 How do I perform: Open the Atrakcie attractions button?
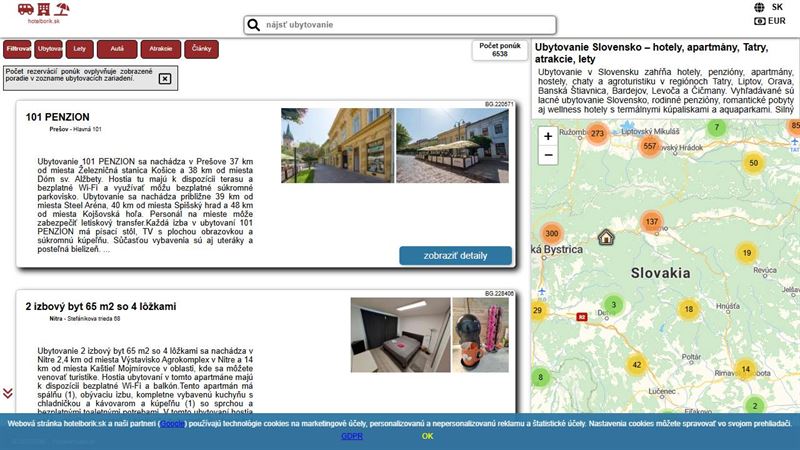click(x=161, y=49)
